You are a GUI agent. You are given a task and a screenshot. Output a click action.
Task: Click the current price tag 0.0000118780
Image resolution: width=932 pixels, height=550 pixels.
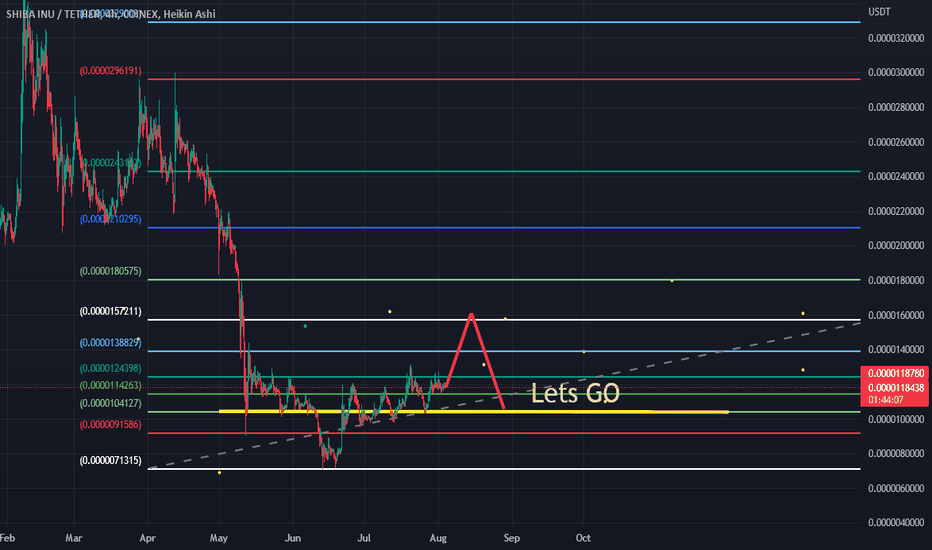(x=896, y=373)
